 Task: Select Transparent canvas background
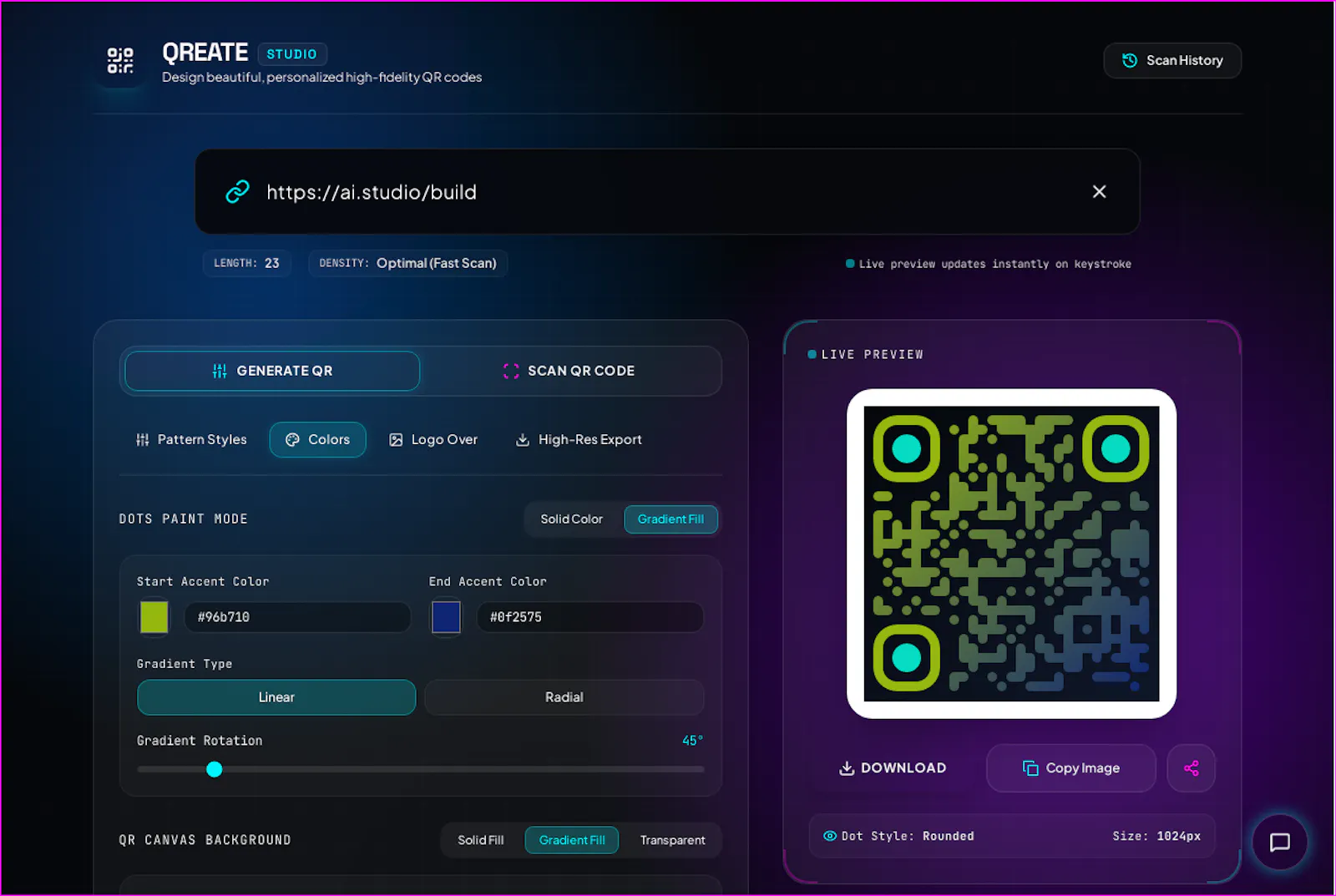[x=672, y=840]
